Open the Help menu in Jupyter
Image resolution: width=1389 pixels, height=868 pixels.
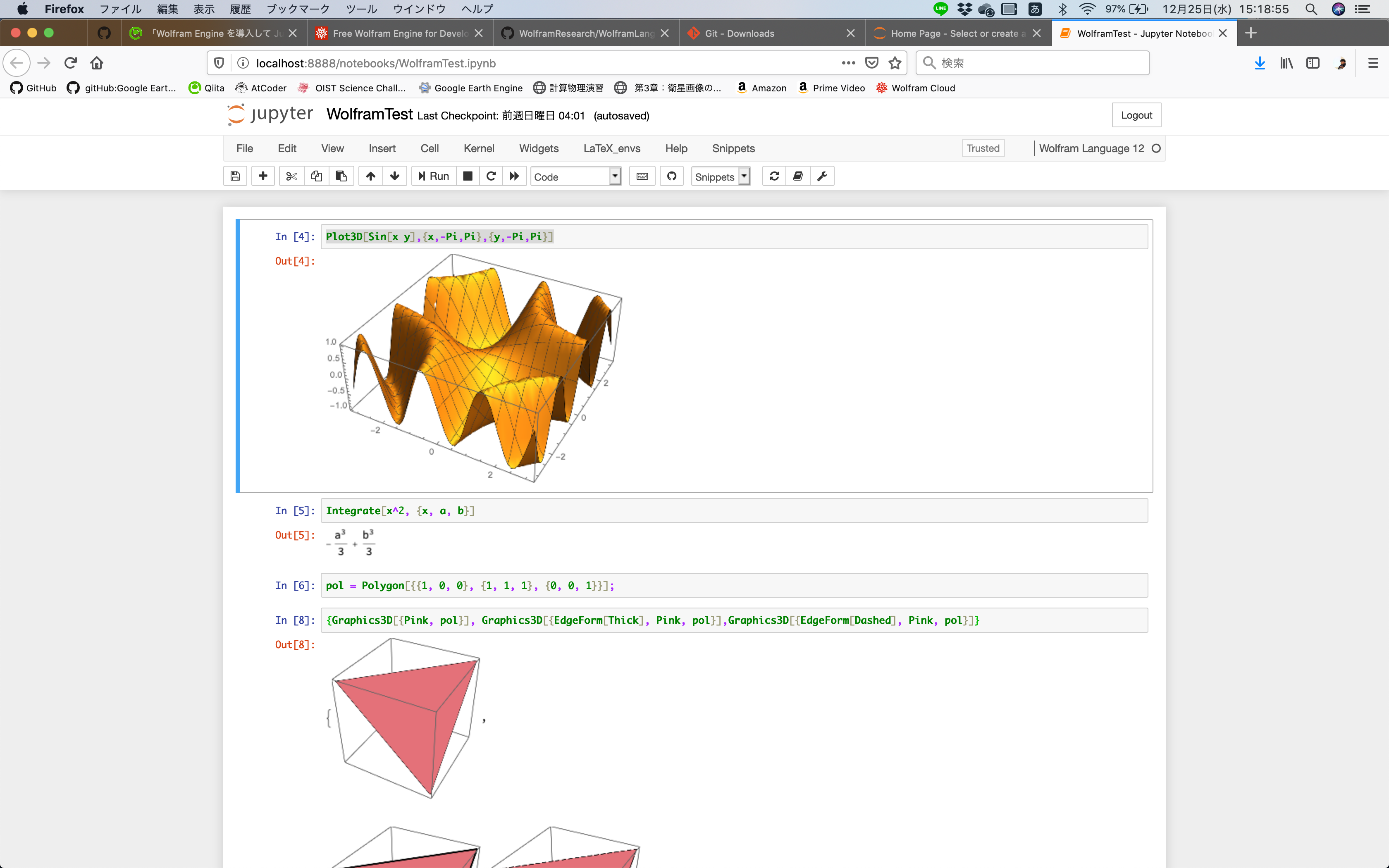(676, 149)
